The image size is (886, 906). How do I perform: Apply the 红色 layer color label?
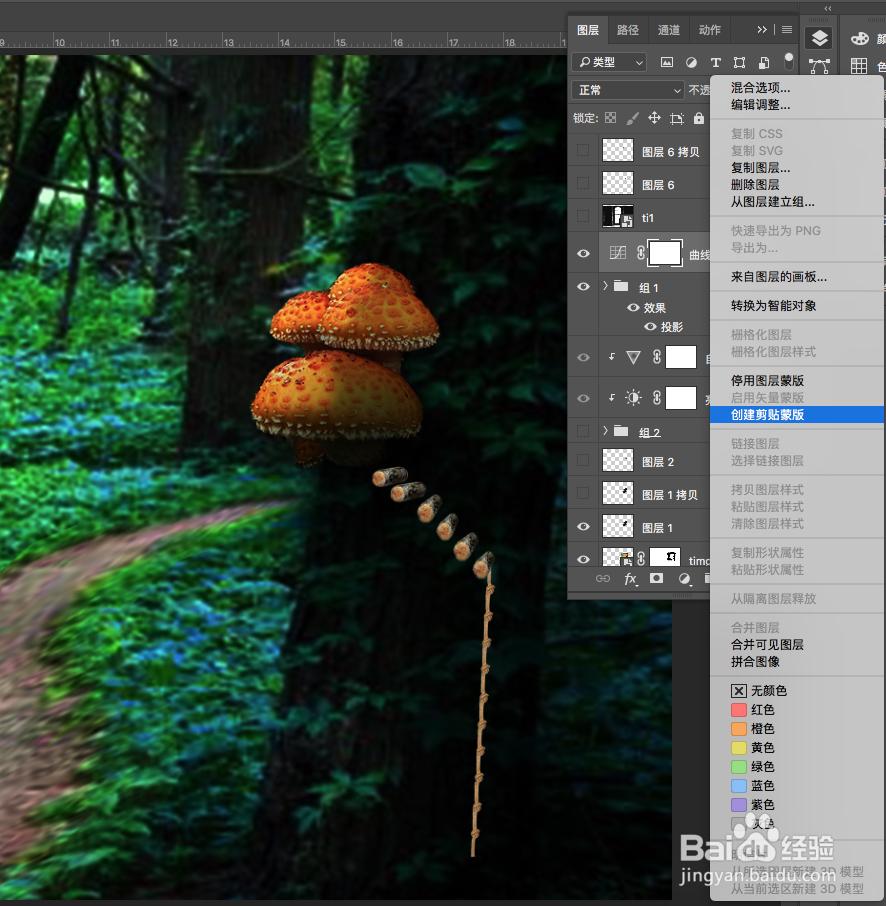click(x=758, y=709)
